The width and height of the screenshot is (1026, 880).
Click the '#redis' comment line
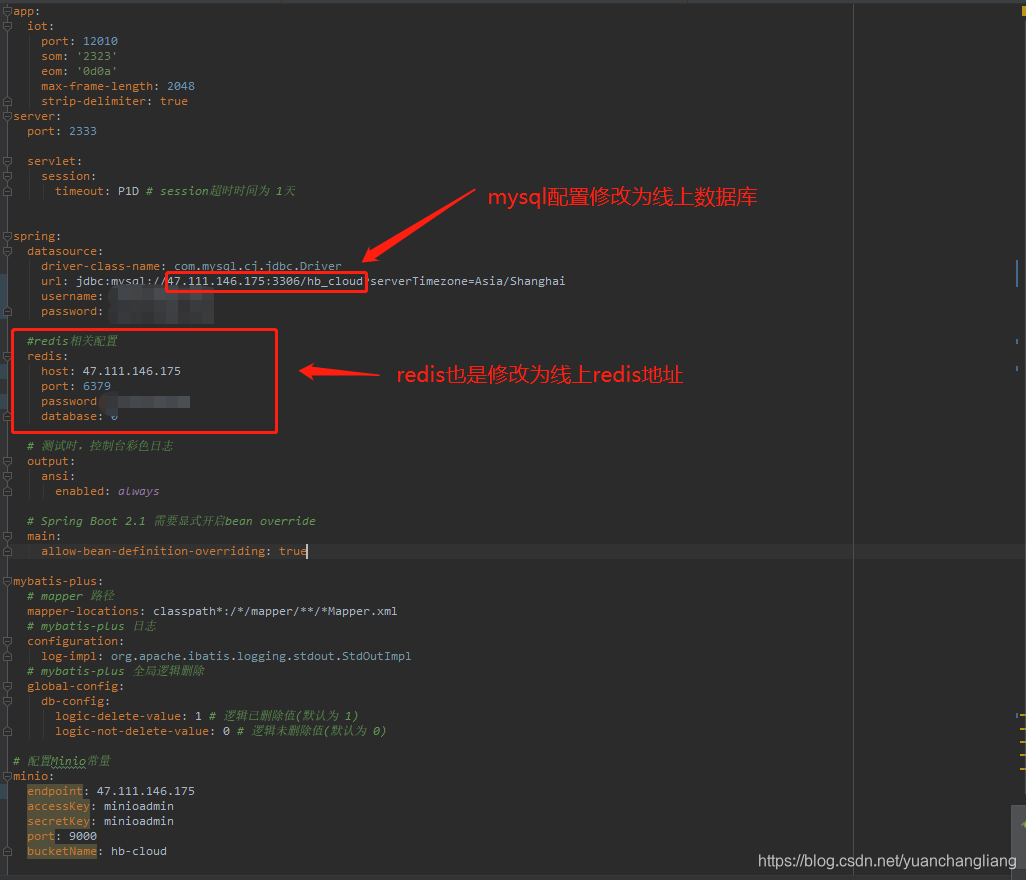pyautogui.click(x=72, y=341)
